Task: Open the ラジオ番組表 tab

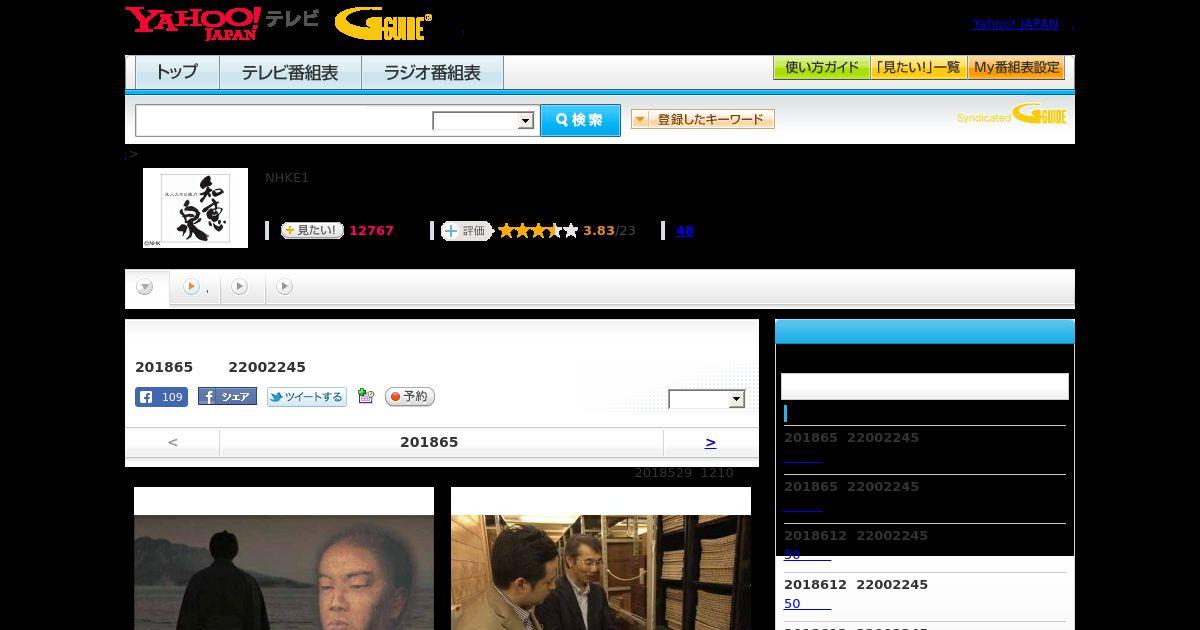Action: tap(432, 73)
